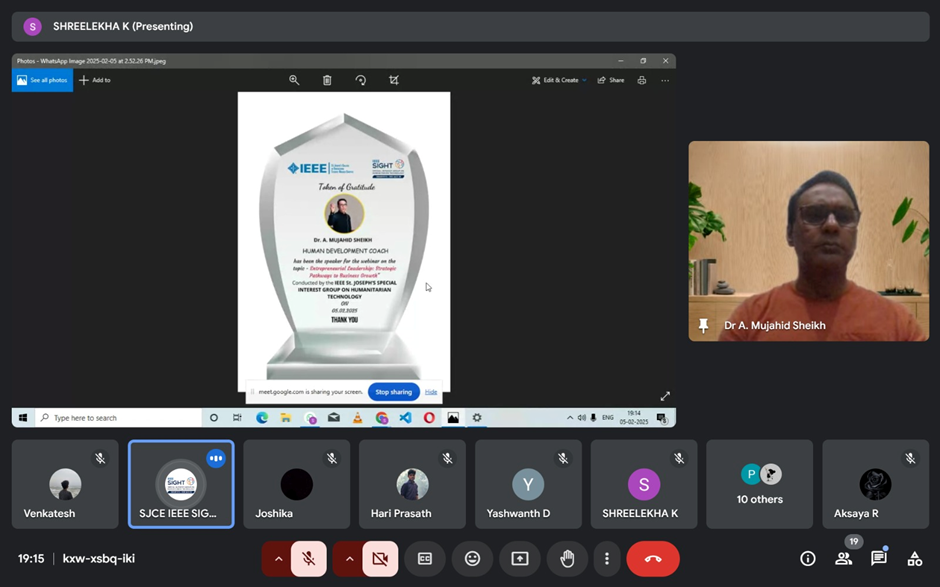This screenshot has width=940, height=587.
Task: Click the Hide link on sharing bar
Action: pyautogui.click(x=431, y=392)
